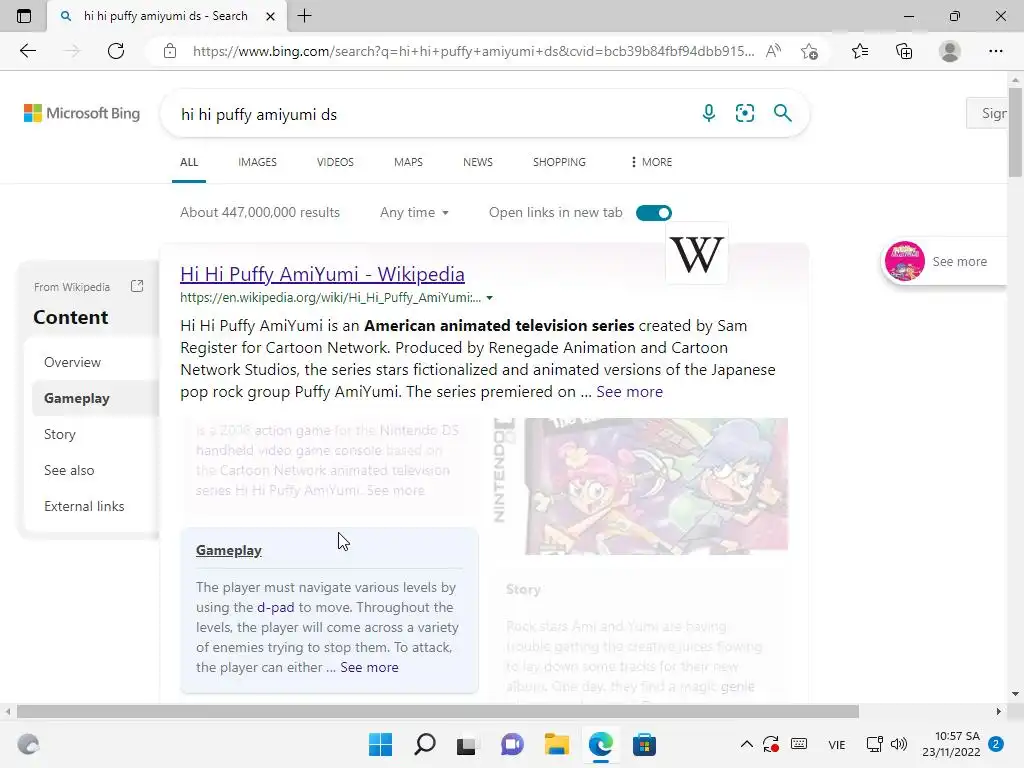
Task: Click the search query input field
Action: tap(431, 114)
